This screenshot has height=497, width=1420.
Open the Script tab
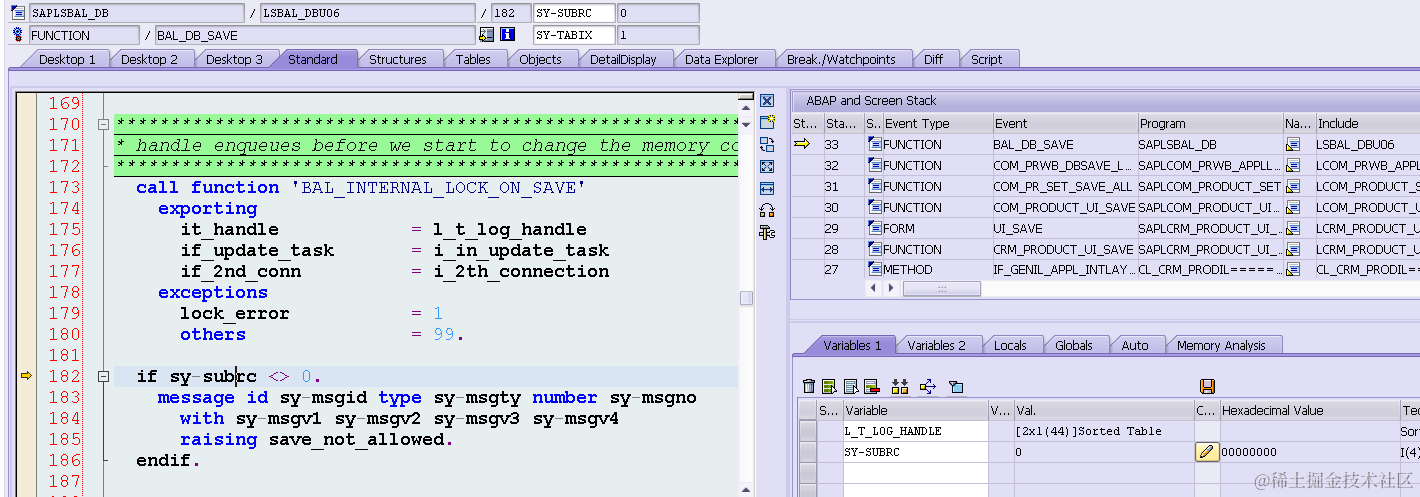click(986, 59)
